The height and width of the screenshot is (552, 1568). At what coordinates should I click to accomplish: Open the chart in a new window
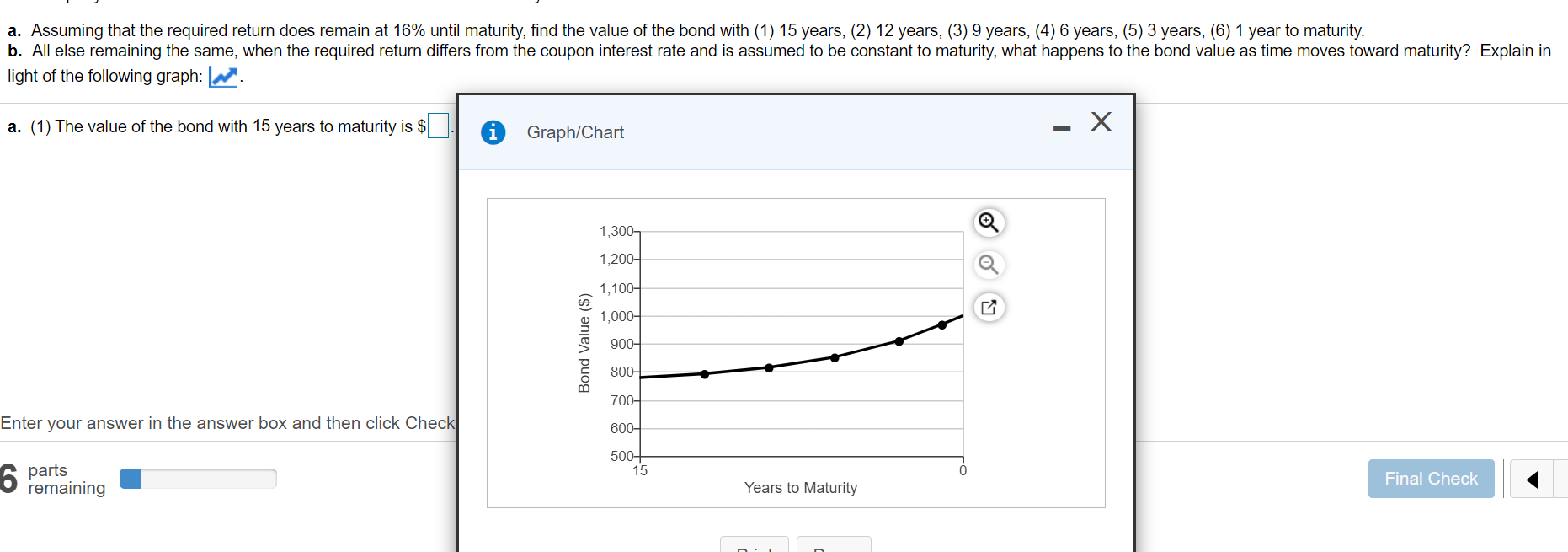pyautogui.click(x=989, y=307)
